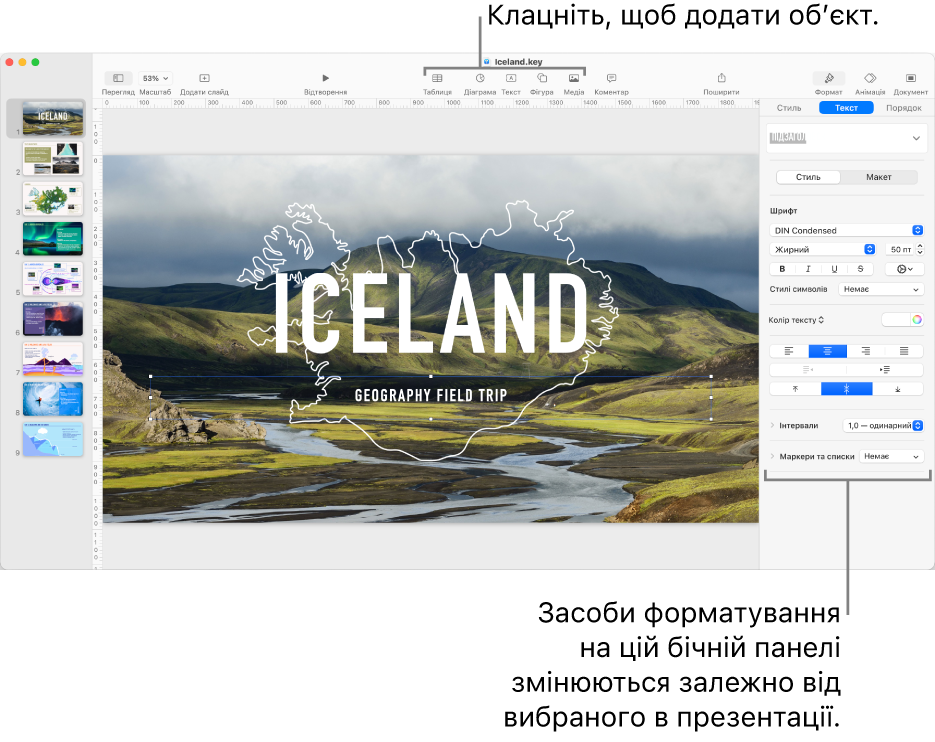Open the Анімація inspector
Screen dimensions: 935x742
870,78
